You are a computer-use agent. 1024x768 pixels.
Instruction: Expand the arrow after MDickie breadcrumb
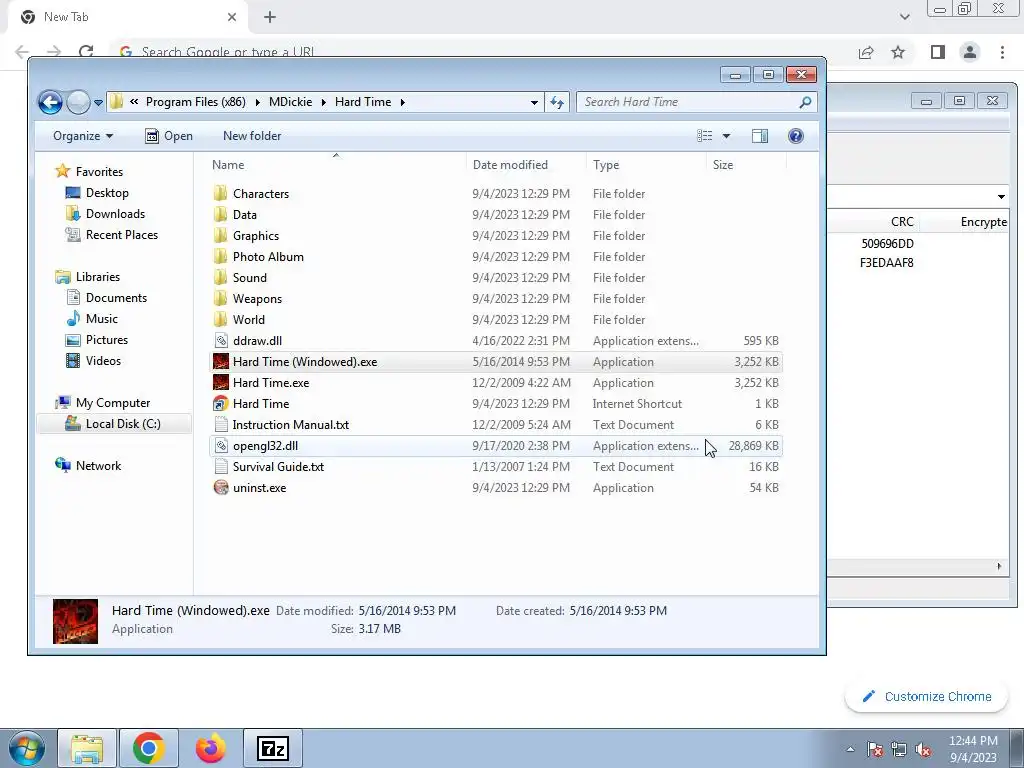323,102
